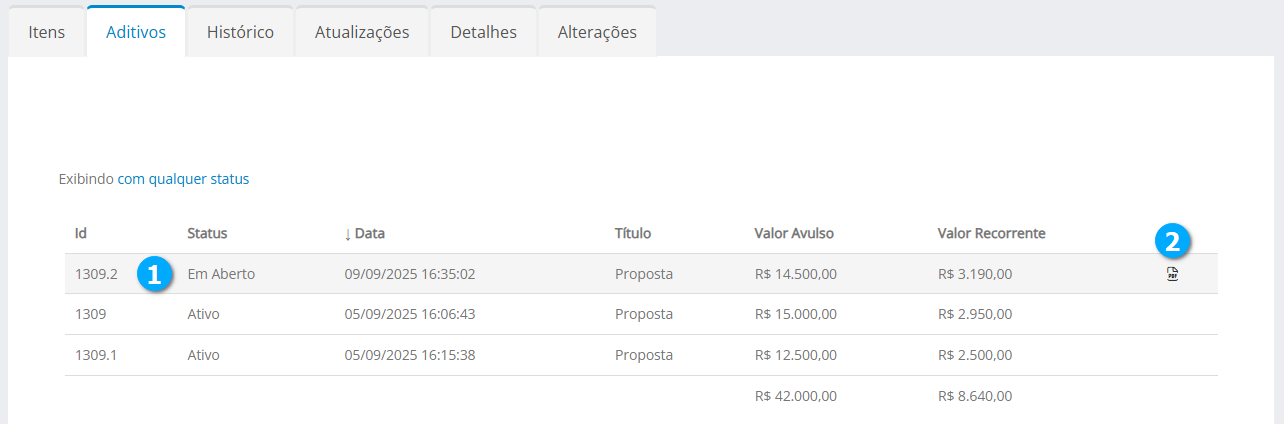Sort by the Título column header
1284x424 pixels.
coord(633,233)
